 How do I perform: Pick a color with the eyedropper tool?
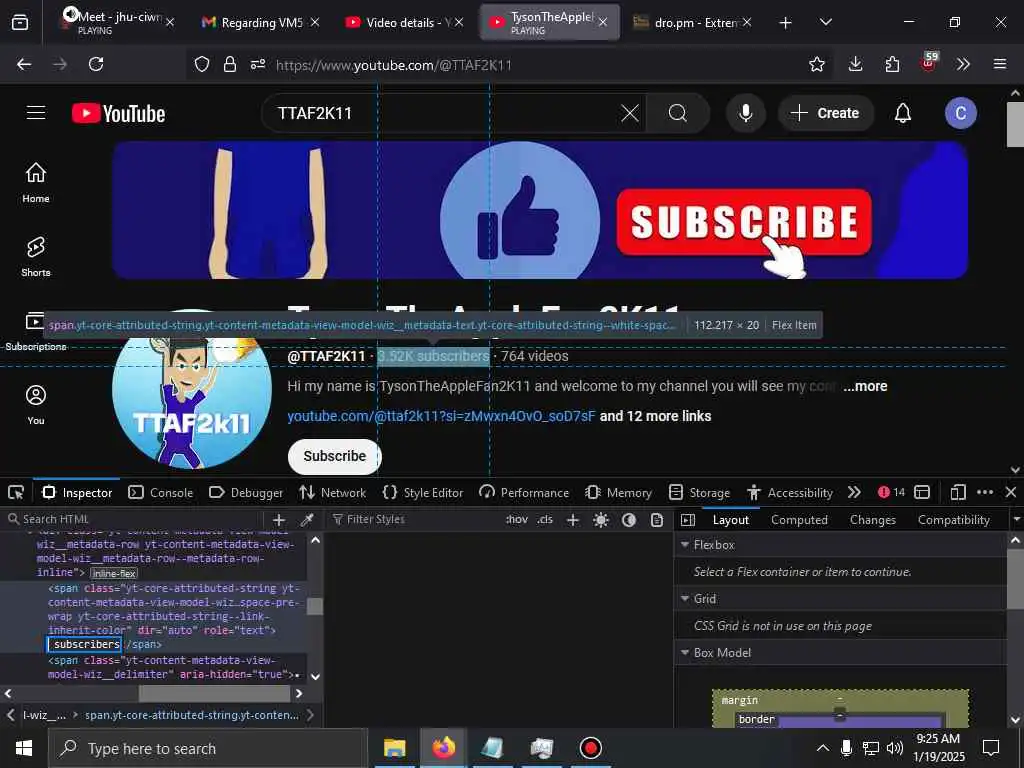tap(306, 519)
